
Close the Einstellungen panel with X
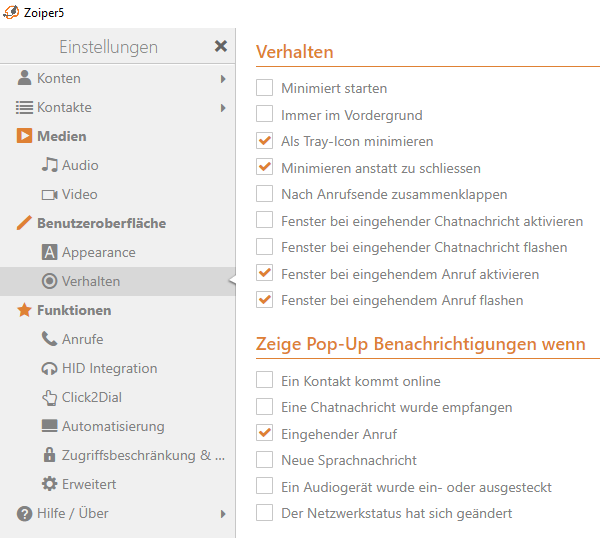pyautogui.click(x=221, y=46)
